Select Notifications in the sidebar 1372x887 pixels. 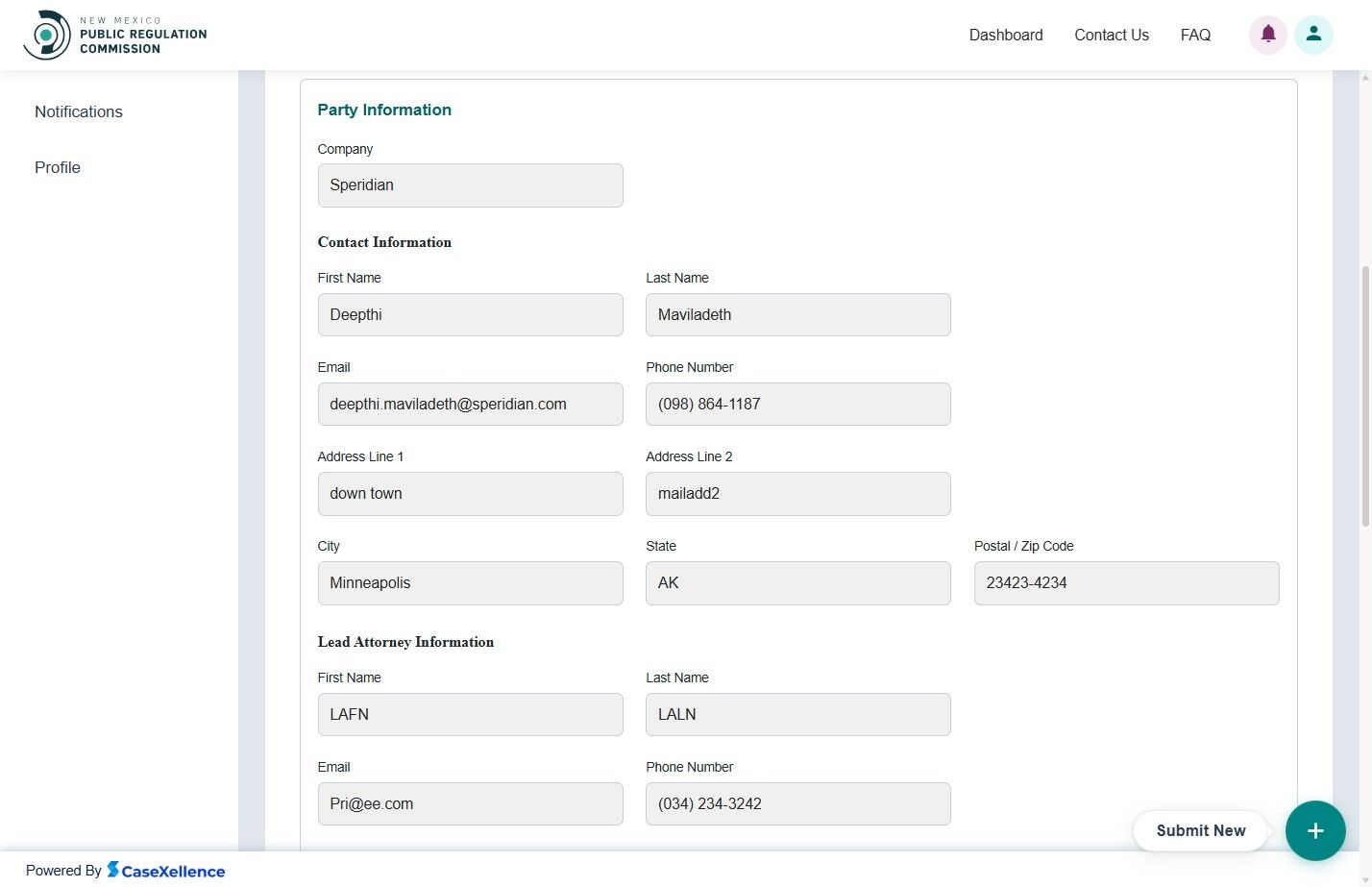(x=78, y=111)
